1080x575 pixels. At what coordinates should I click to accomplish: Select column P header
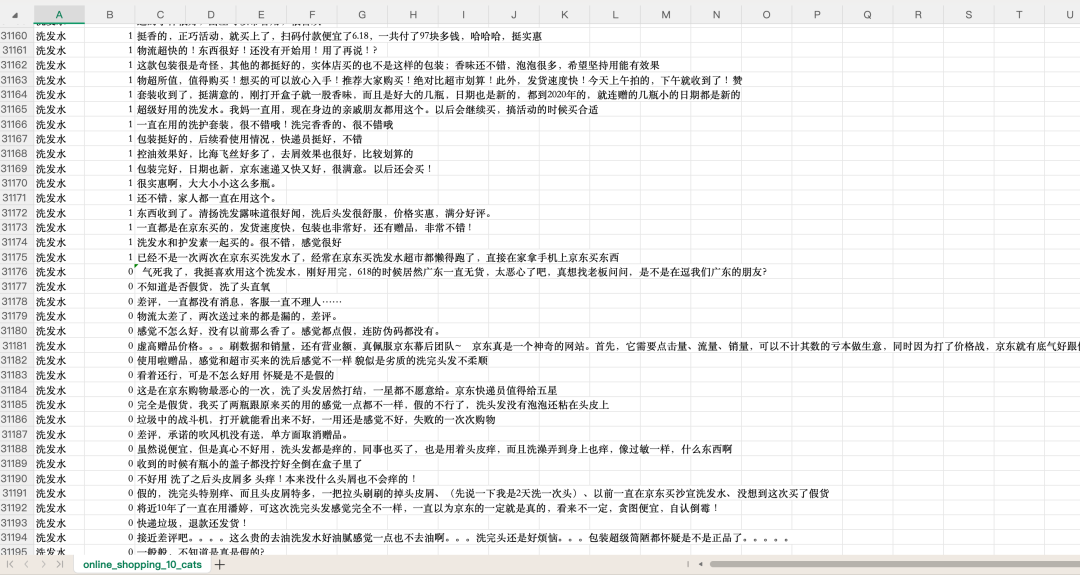click(x=817, y=14)
